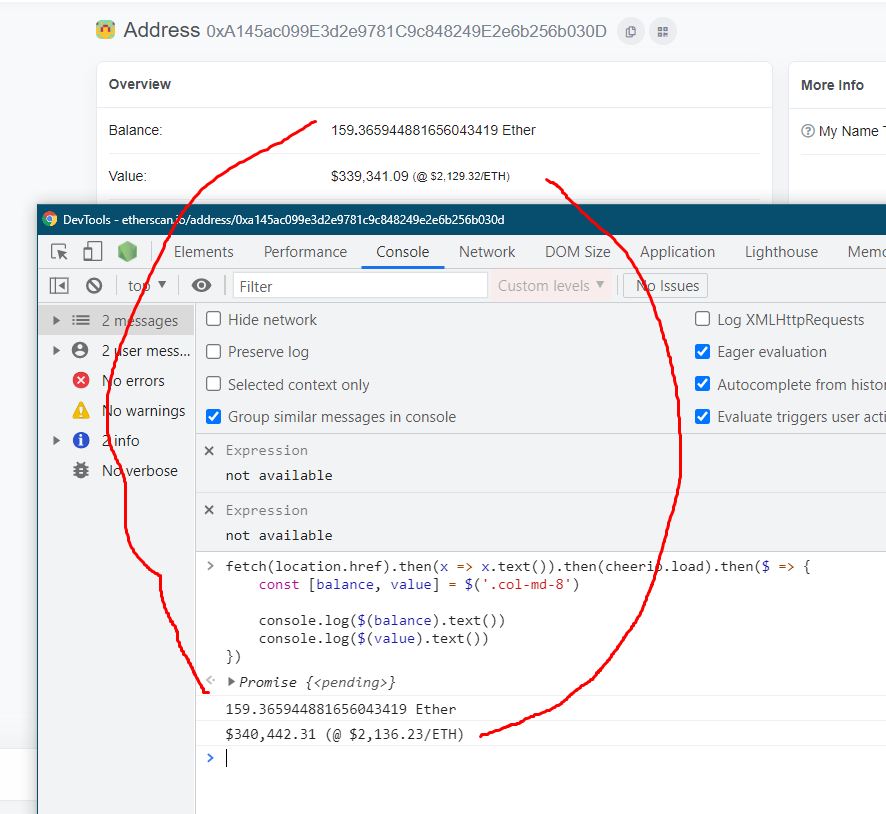Click the page Balance value text
The image size is (886, 814).
pyautogui.click(x=433, y=130)
